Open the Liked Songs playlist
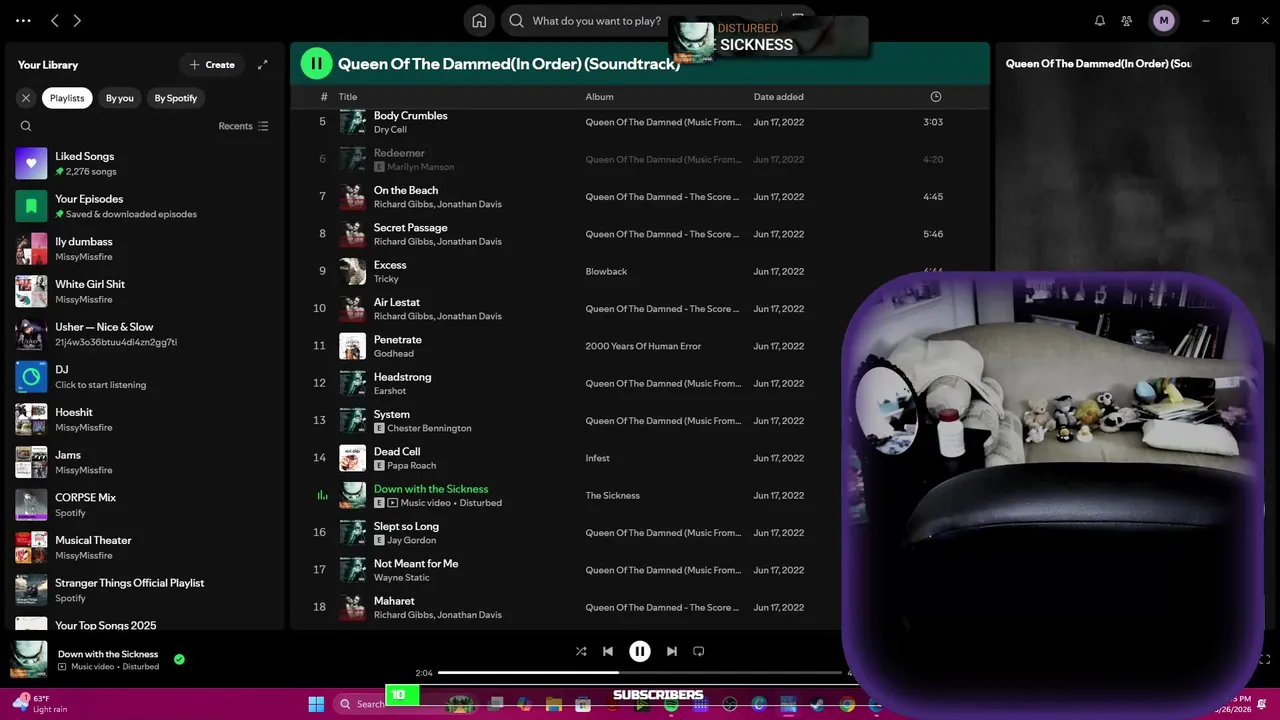This screenshot has height=720, width=1280. click(145, 163)
